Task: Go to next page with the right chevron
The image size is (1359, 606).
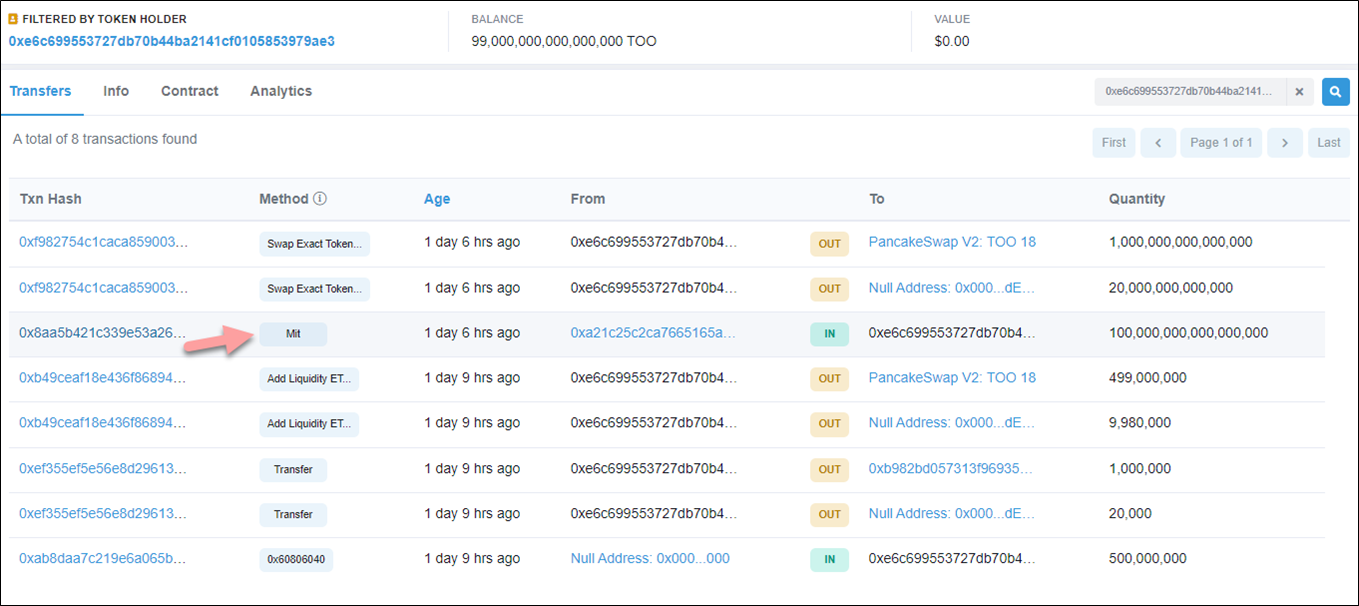Action: [x=1285, y=143]
